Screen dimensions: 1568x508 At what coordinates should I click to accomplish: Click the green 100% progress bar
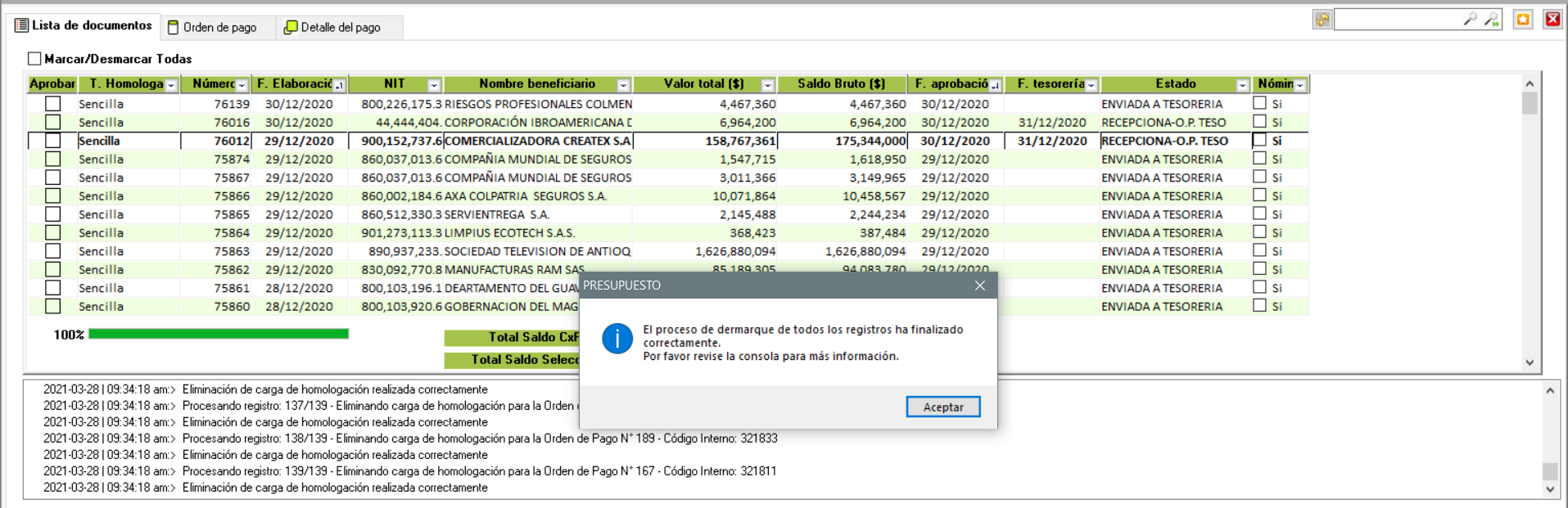[x=218, y=334]
